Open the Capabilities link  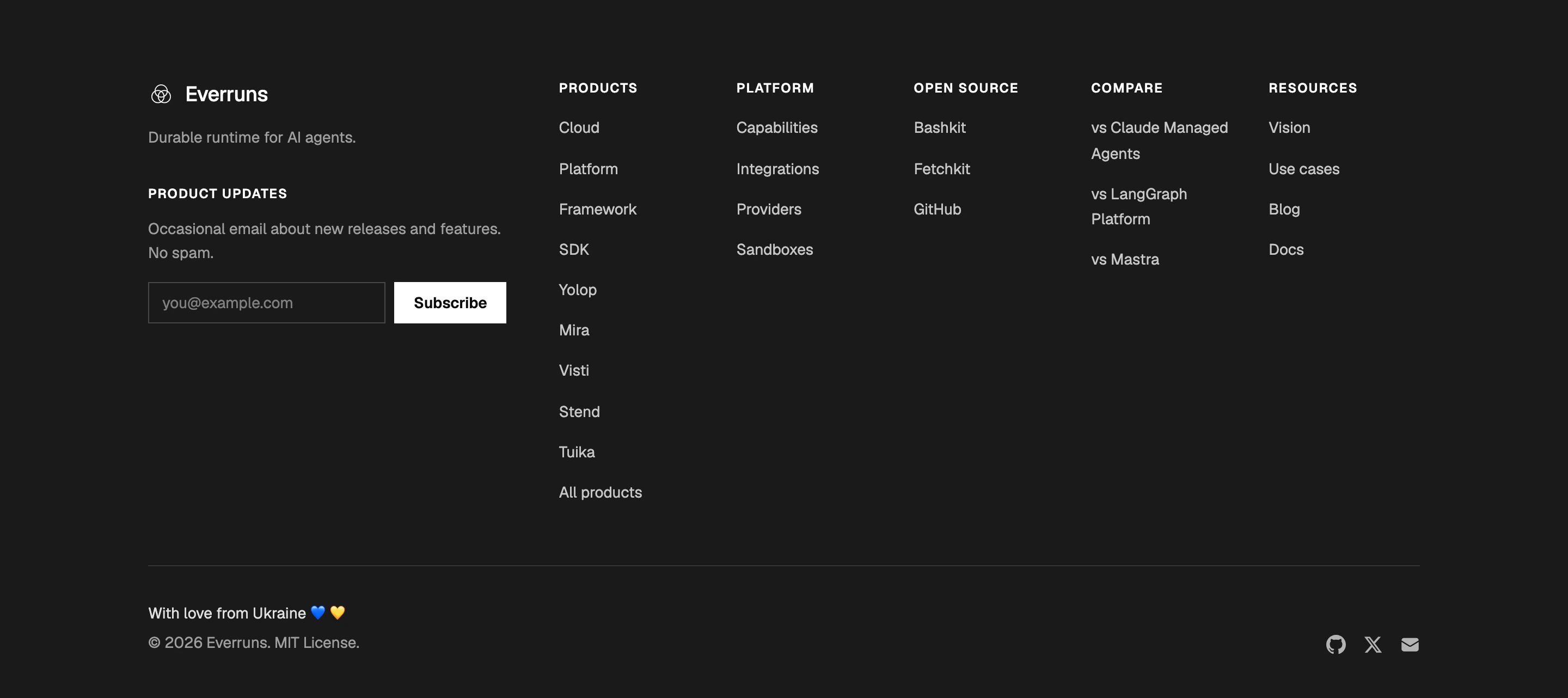coord(777,128)
